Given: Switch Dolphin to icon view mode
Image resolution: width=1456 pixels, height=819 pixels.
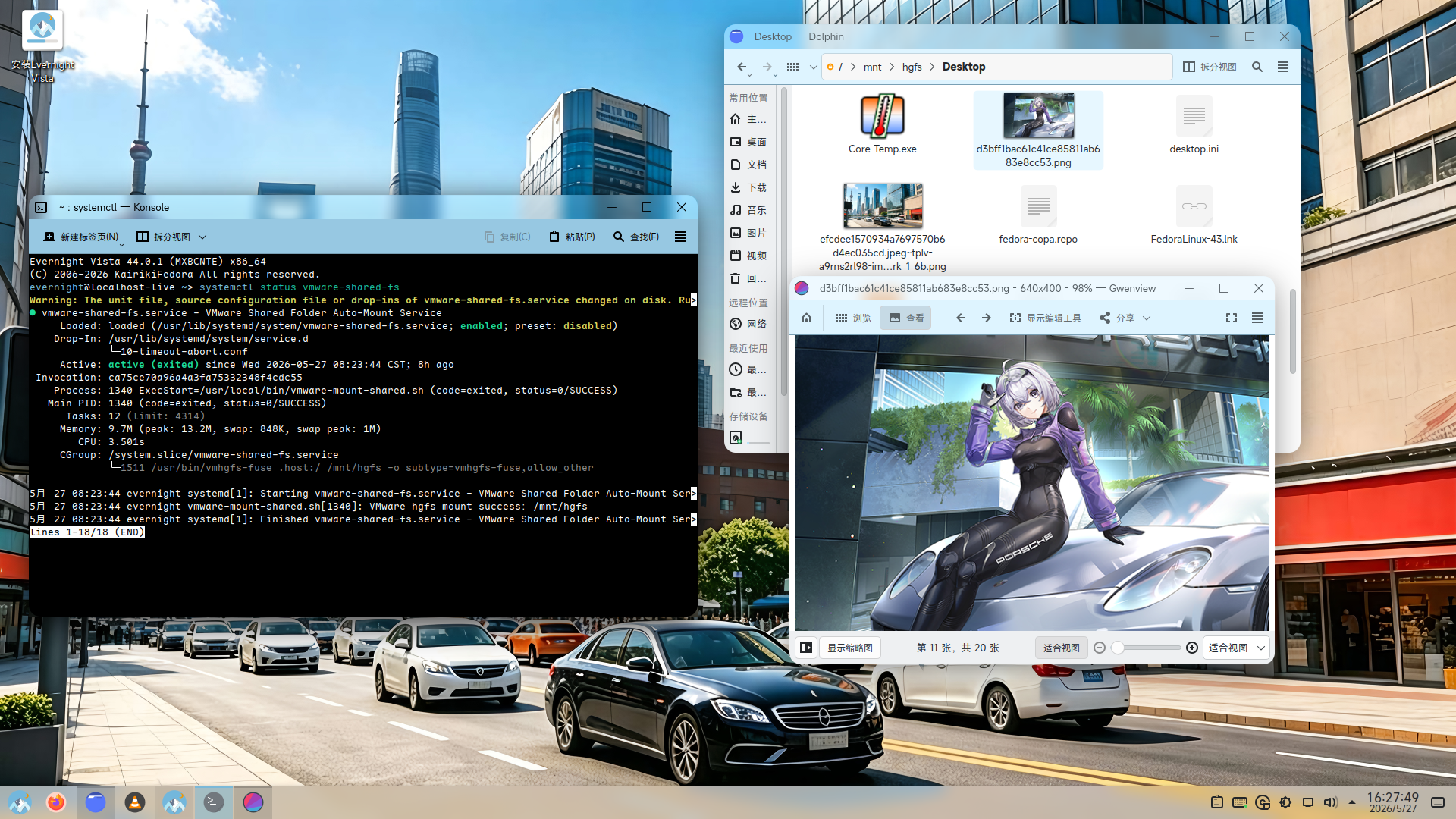Looking at the screenshot, I should pyautogui.click(x=793, y=67).
